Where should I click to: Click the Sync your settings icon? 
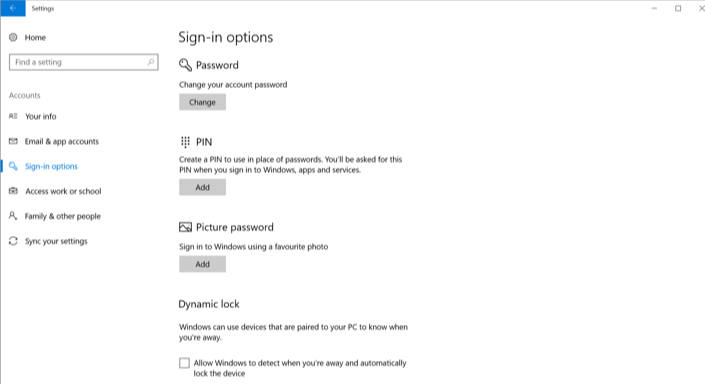[x=13, y=241]
